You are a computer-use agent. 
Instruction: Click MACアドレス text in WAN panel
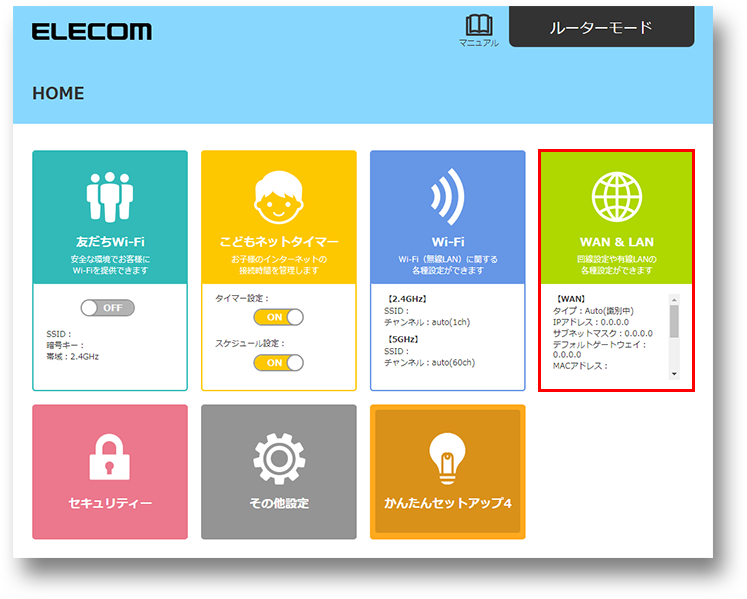580,366
